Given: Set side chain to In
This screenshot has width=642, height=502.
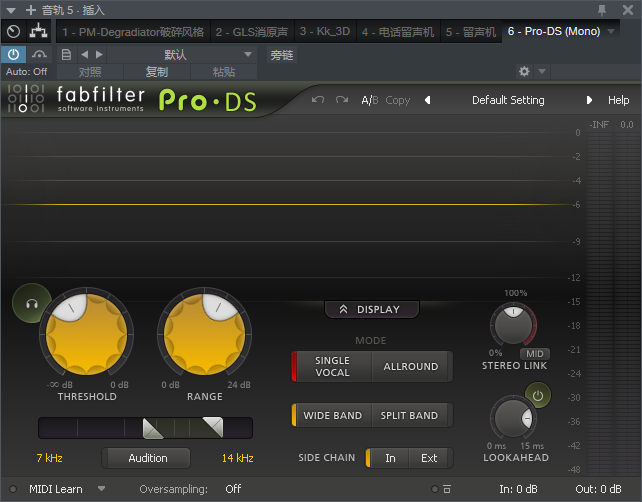Looking at the screenshot, I should pyautogui.click(x=389, y=458).
